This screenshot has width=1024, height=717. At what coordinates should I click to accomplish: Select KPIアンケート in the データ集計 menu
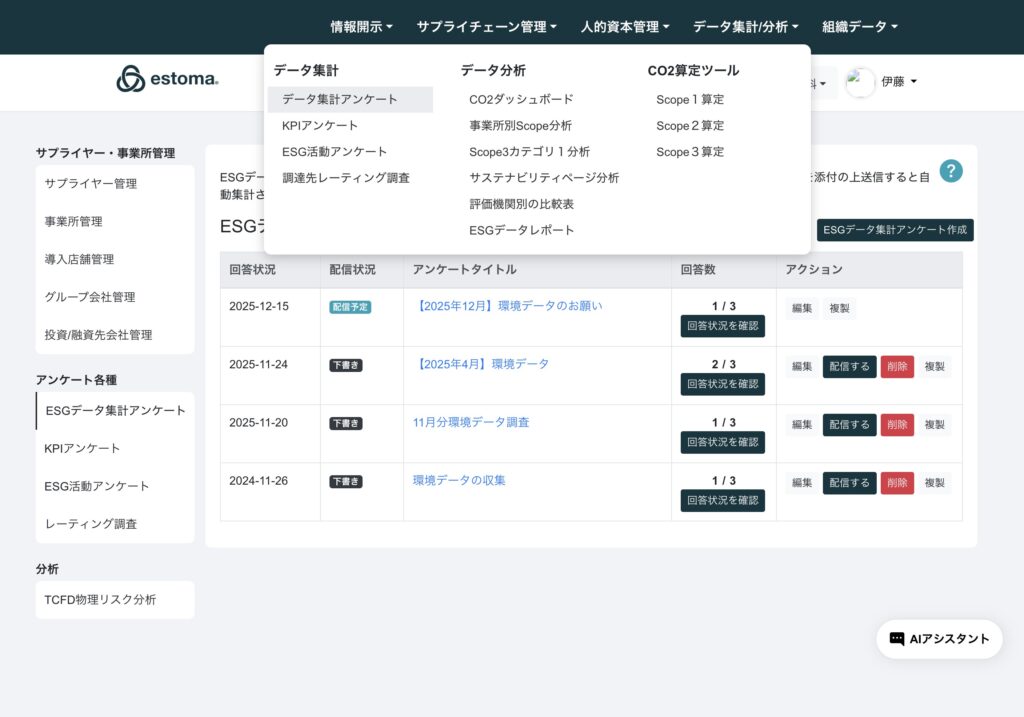pyautogui.click(x=320, y=126)
